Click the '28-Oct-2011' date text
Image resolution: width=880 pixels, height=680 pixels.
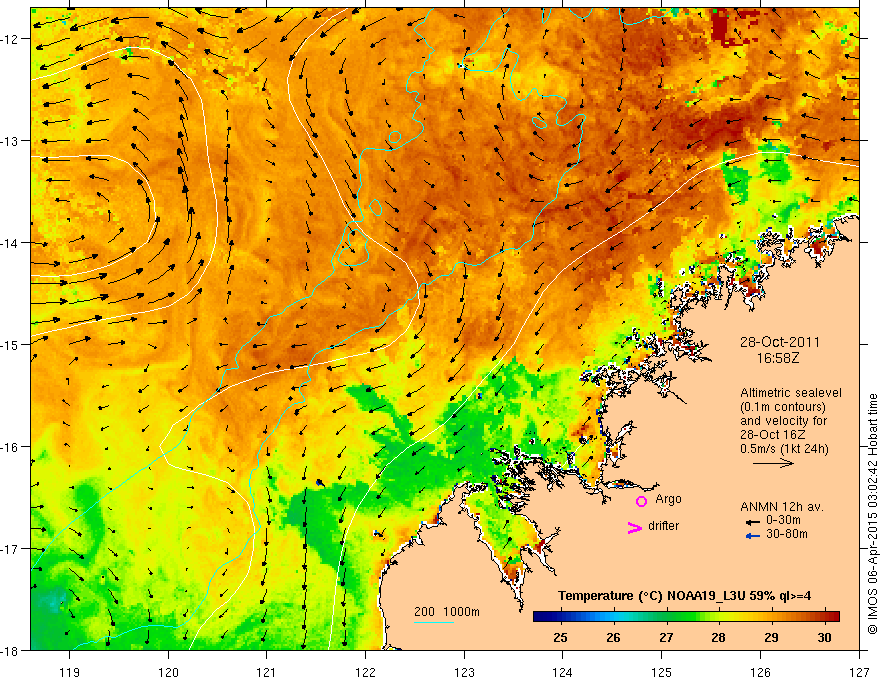(779, 342)
